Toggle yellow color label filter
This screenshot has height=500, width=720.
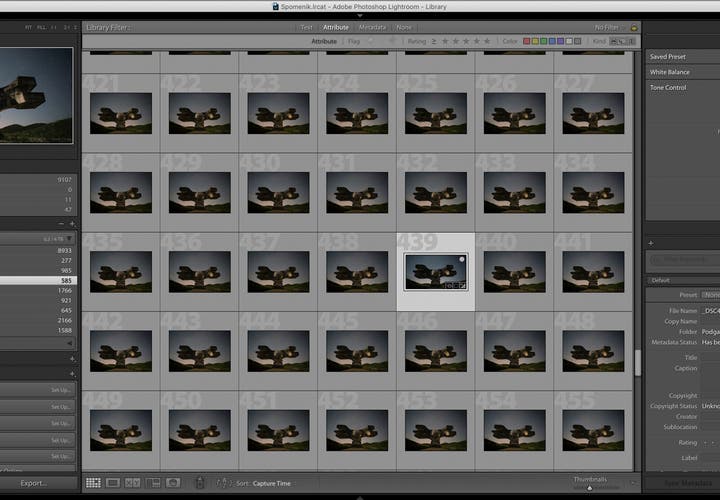535,41
